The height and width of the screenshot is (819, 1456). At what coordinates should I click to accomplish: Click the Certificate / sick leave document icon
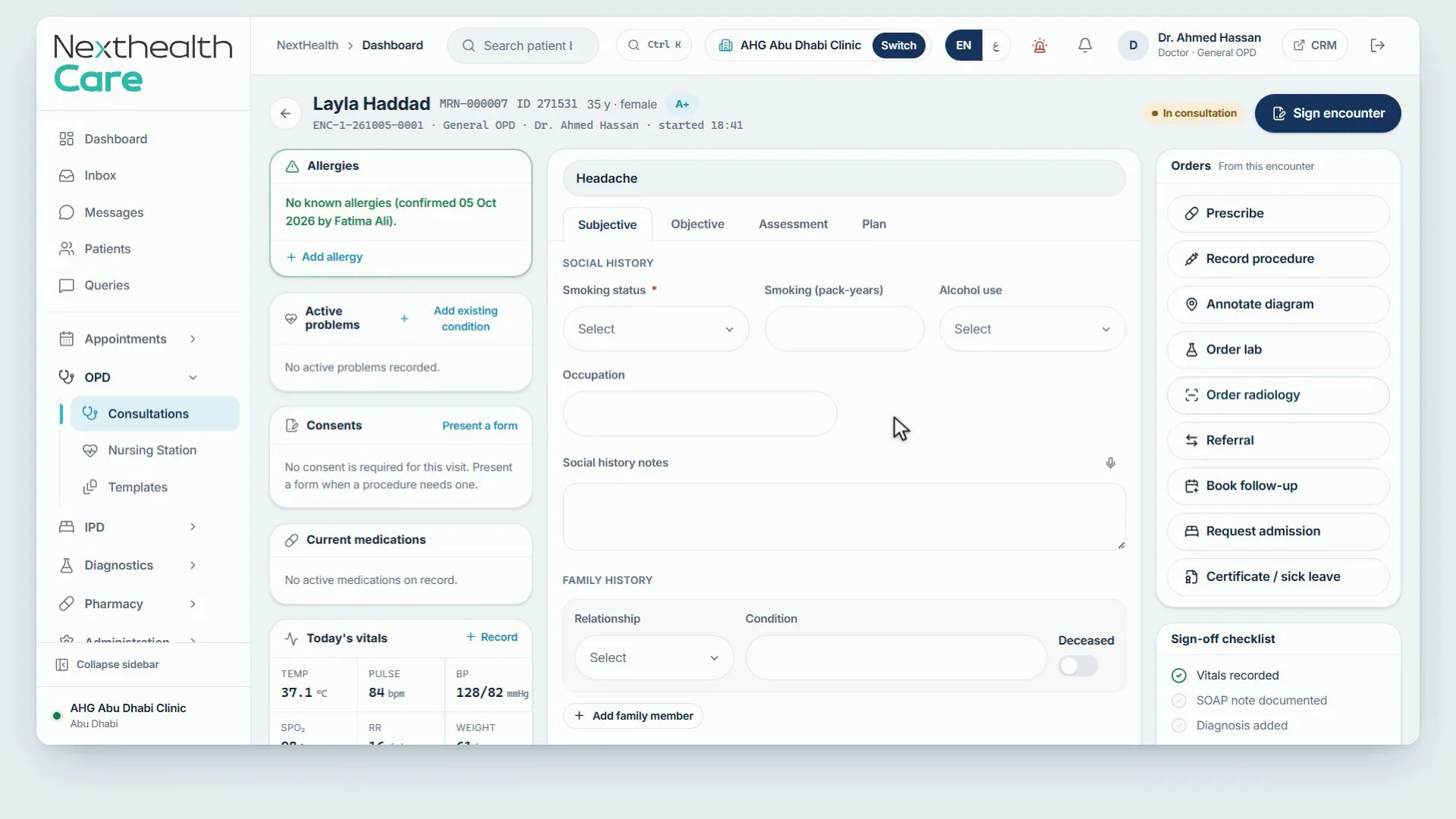[1191, 577]
